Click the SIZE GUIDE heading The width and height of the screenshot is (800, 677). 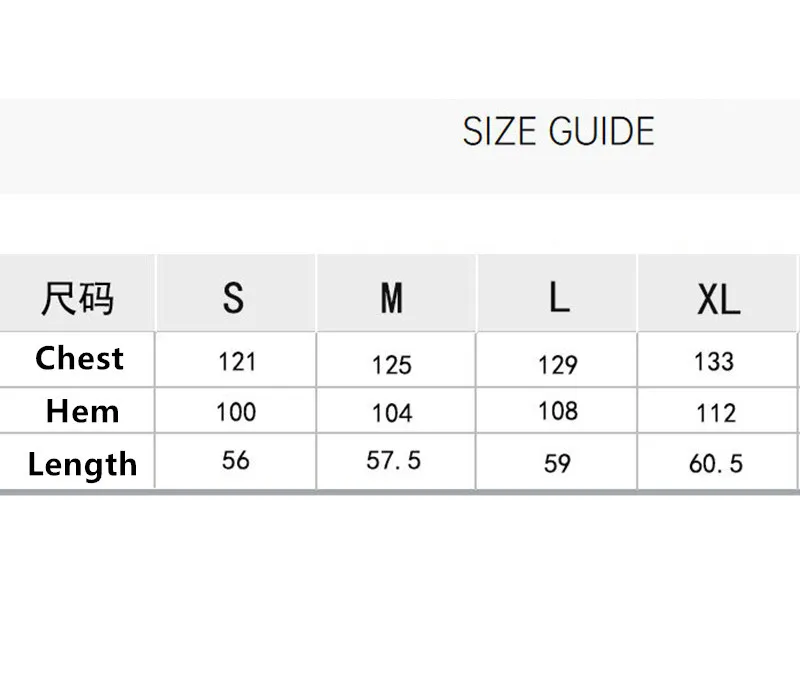pos(558,132)
